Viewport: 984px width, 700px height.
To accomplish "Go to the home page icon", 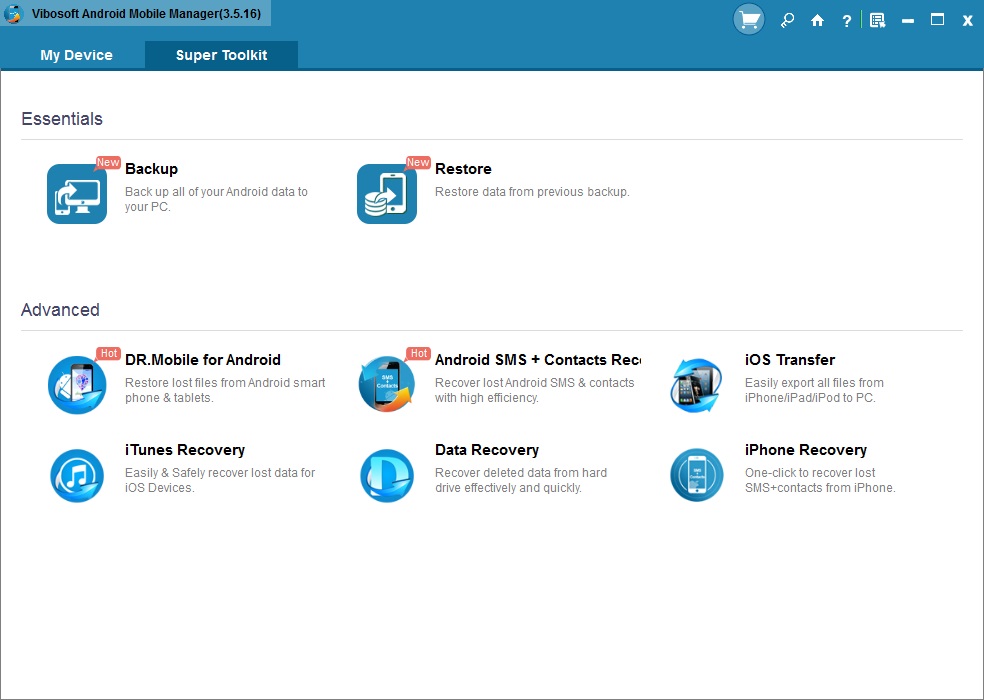I will coord(817,21).
